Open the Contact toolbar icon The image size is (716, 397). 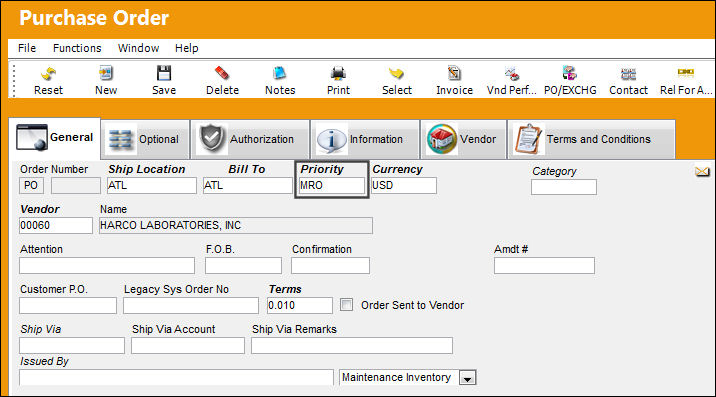[628, 73]
